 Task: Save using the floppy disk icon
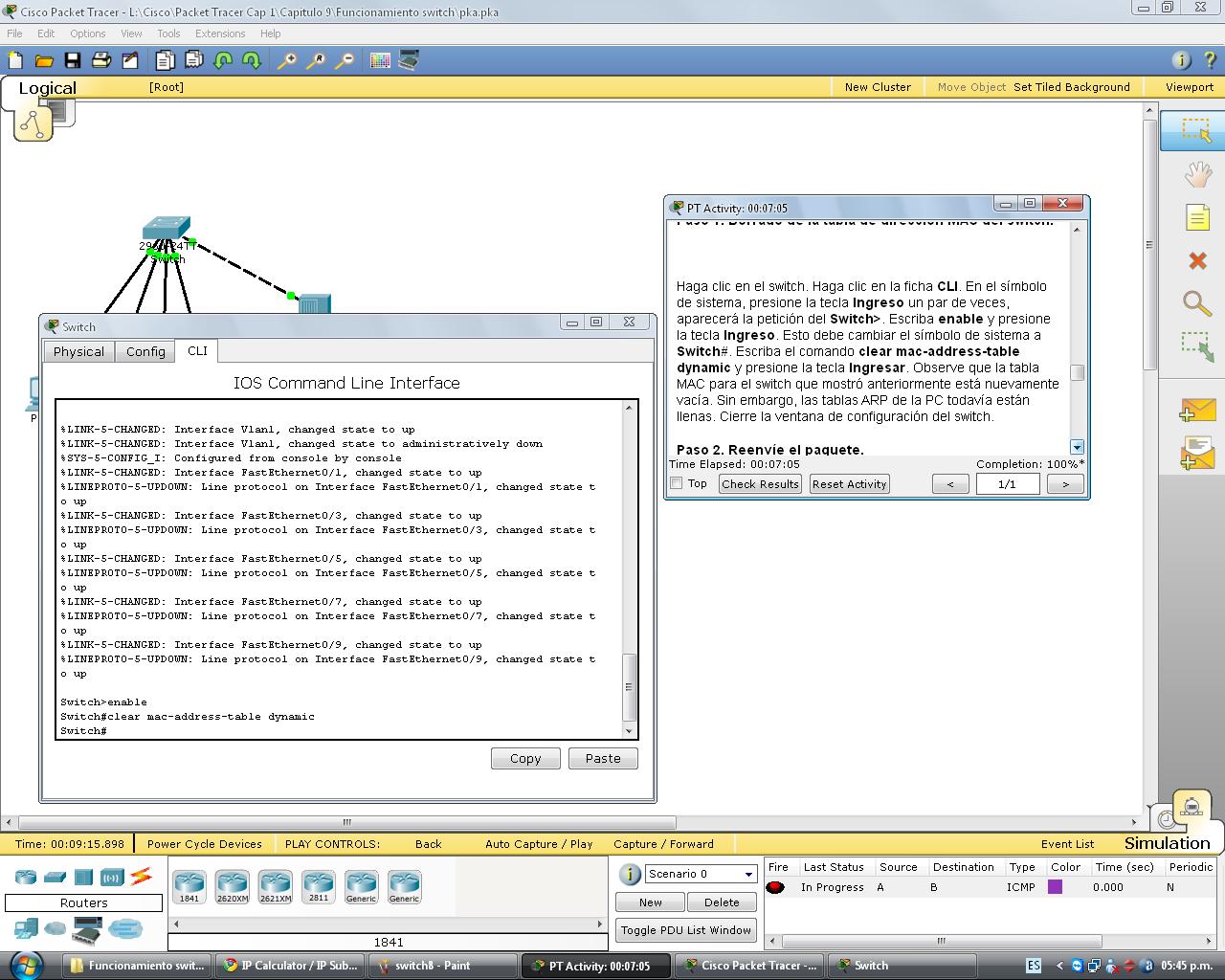click(73, 60)
